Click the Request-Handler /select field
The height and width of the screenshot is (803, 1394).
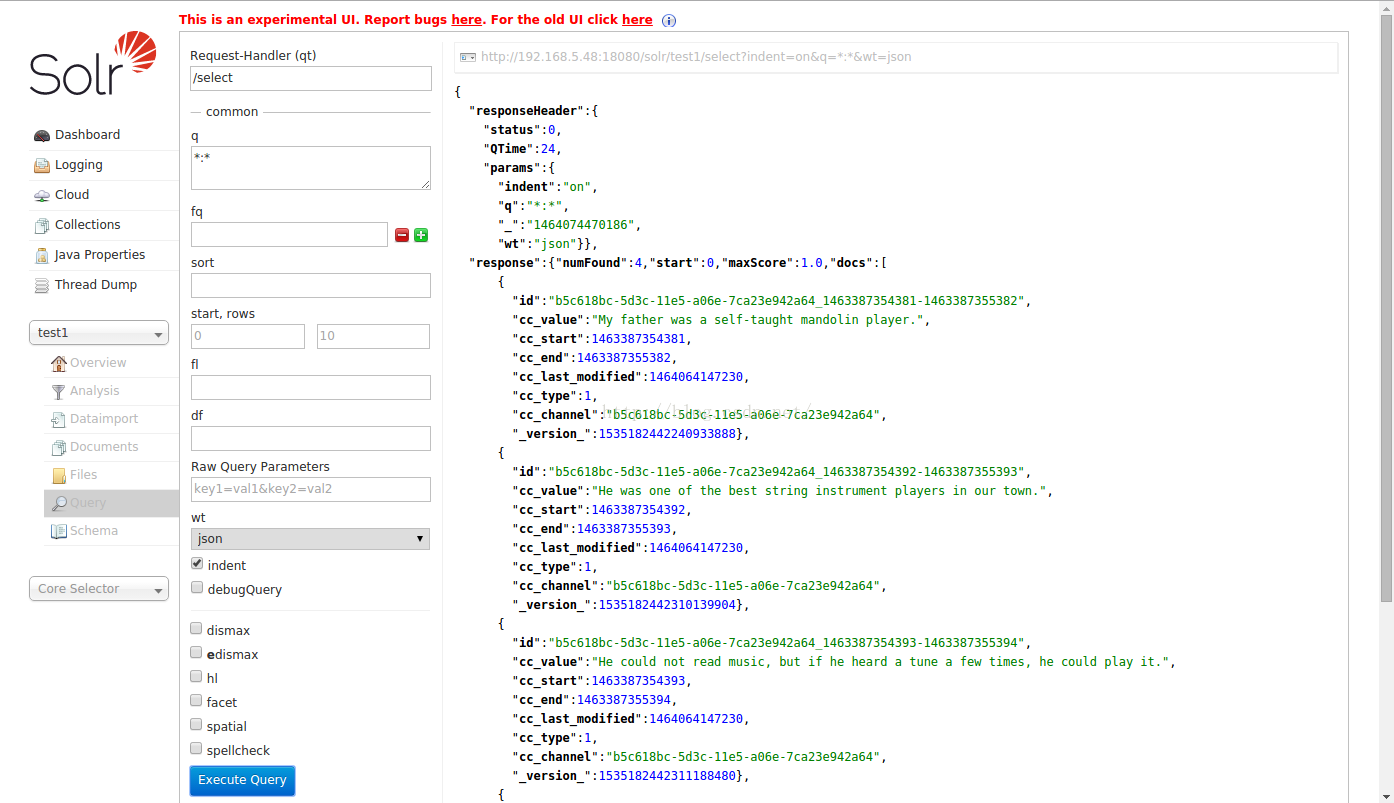click(x=311, y=78)
